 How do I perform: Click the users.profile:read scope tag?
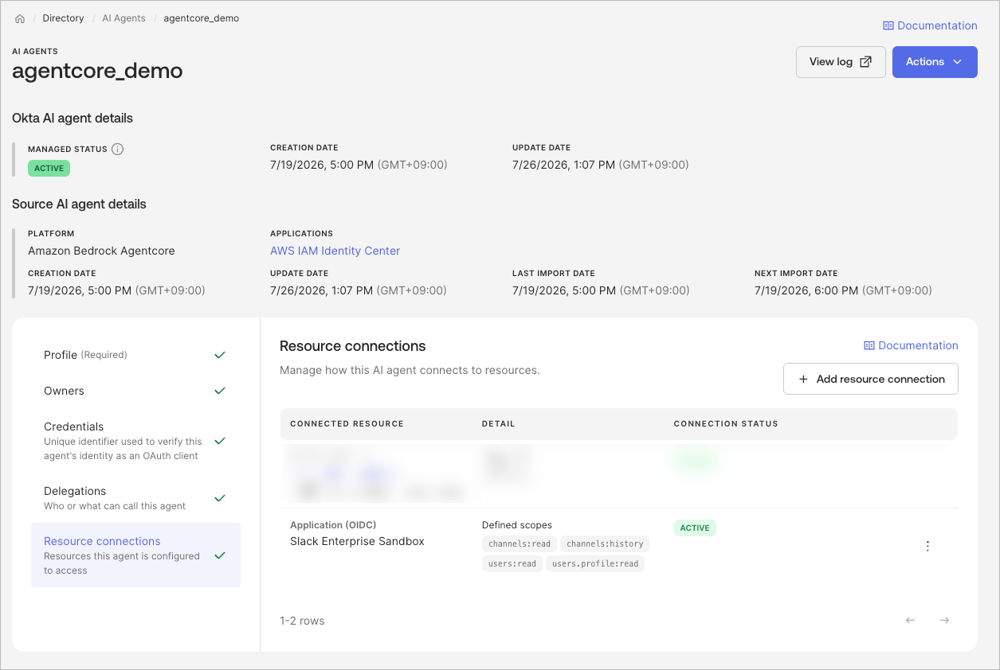595,564
